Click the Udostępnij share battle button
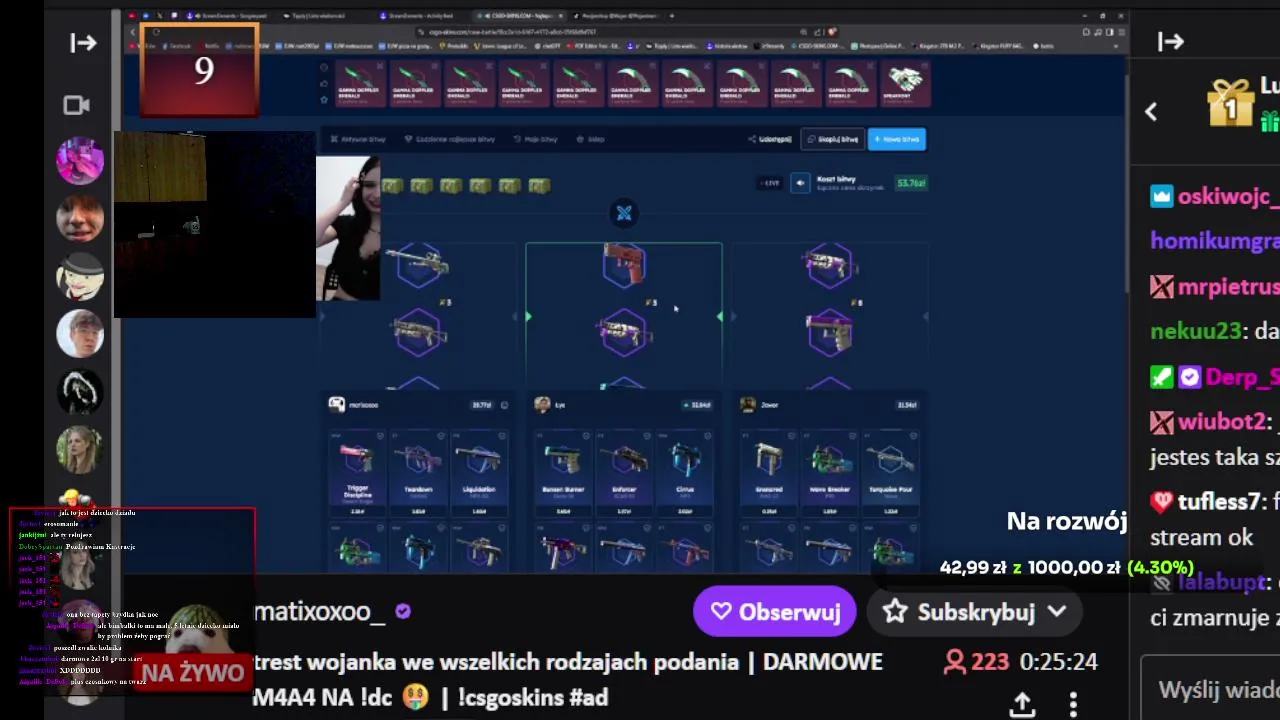Screen dimensions: 1280x720 (x=771, y=139)
